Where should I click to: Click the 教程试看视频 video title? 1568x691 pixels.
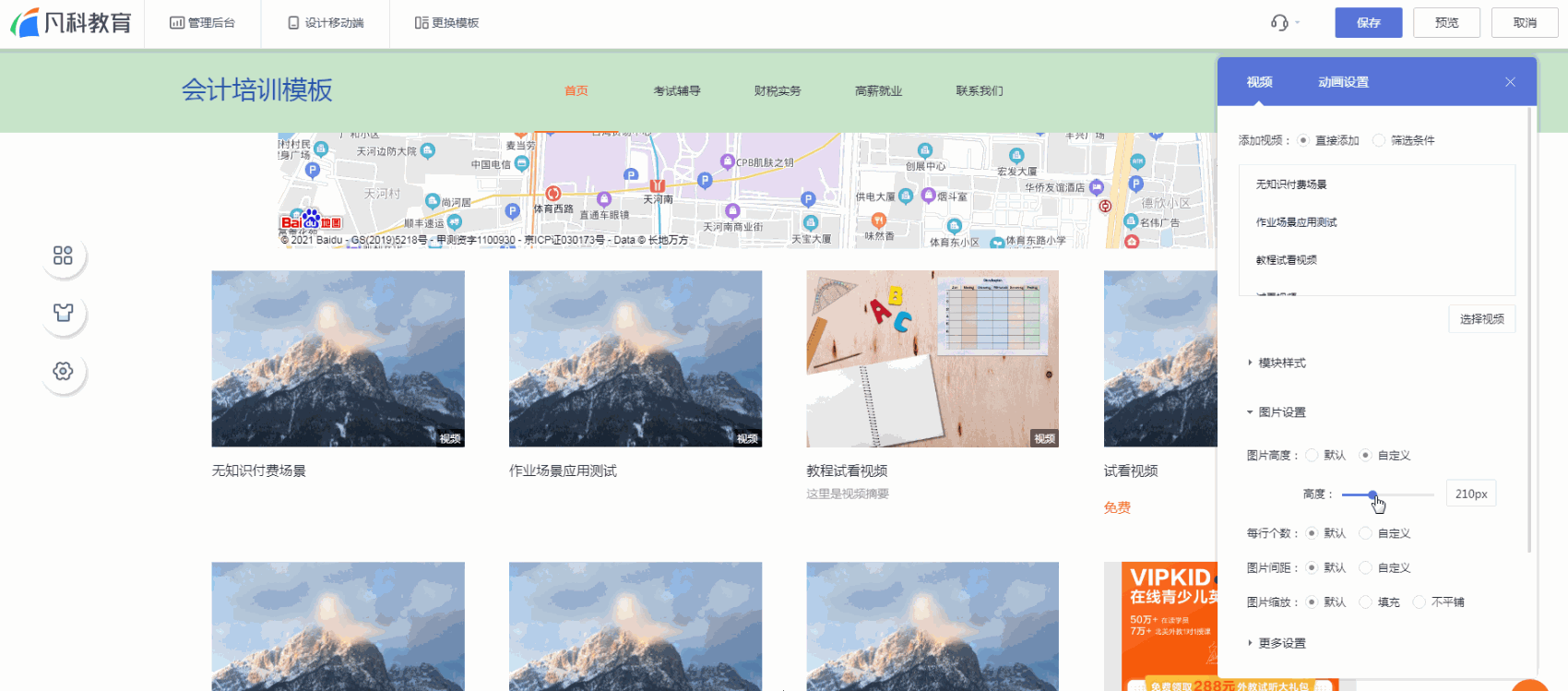(x=847, y=471)
